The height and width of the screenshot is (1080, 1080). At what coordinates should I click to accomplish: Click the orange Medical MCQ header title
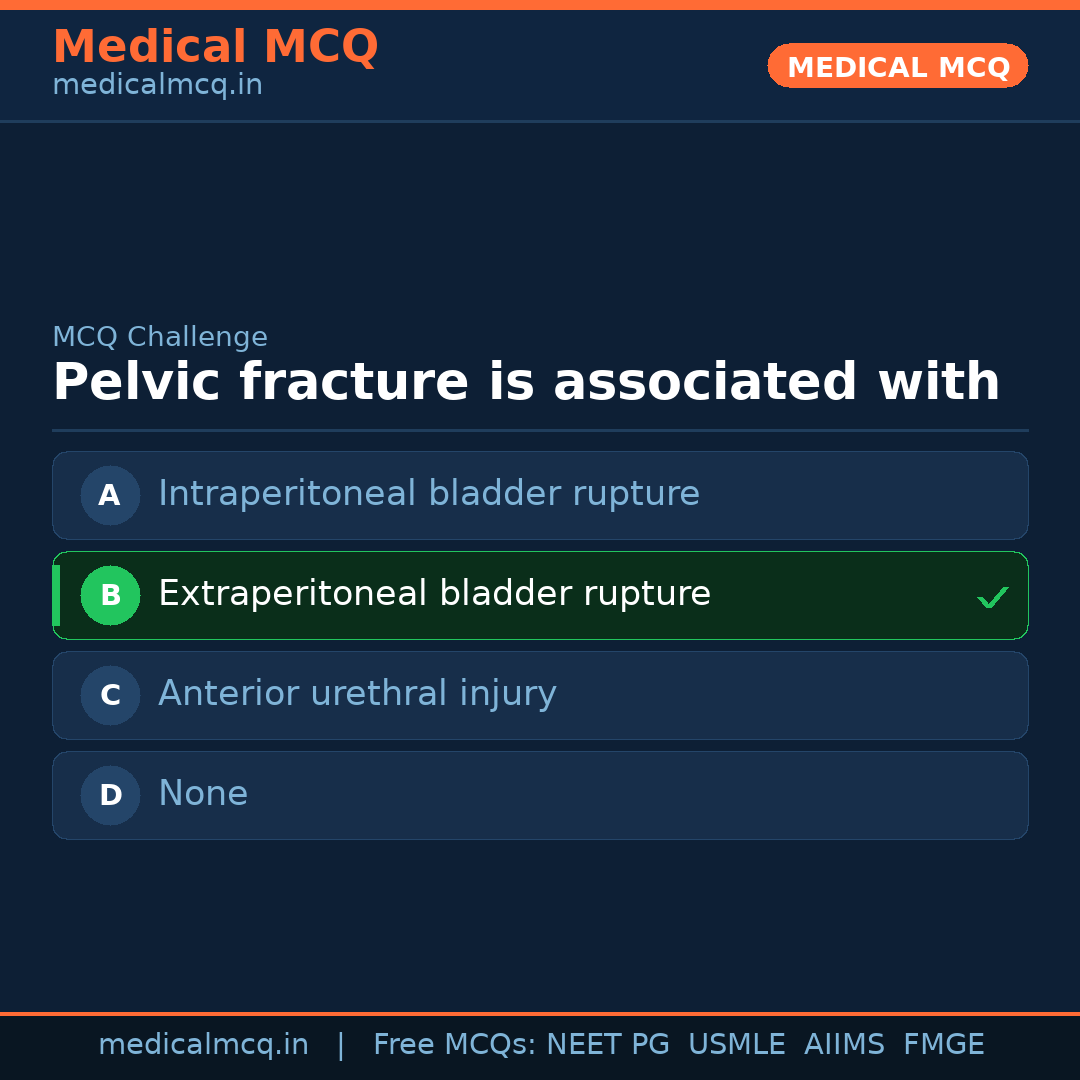pyautogui.click(x=215, y=47)
